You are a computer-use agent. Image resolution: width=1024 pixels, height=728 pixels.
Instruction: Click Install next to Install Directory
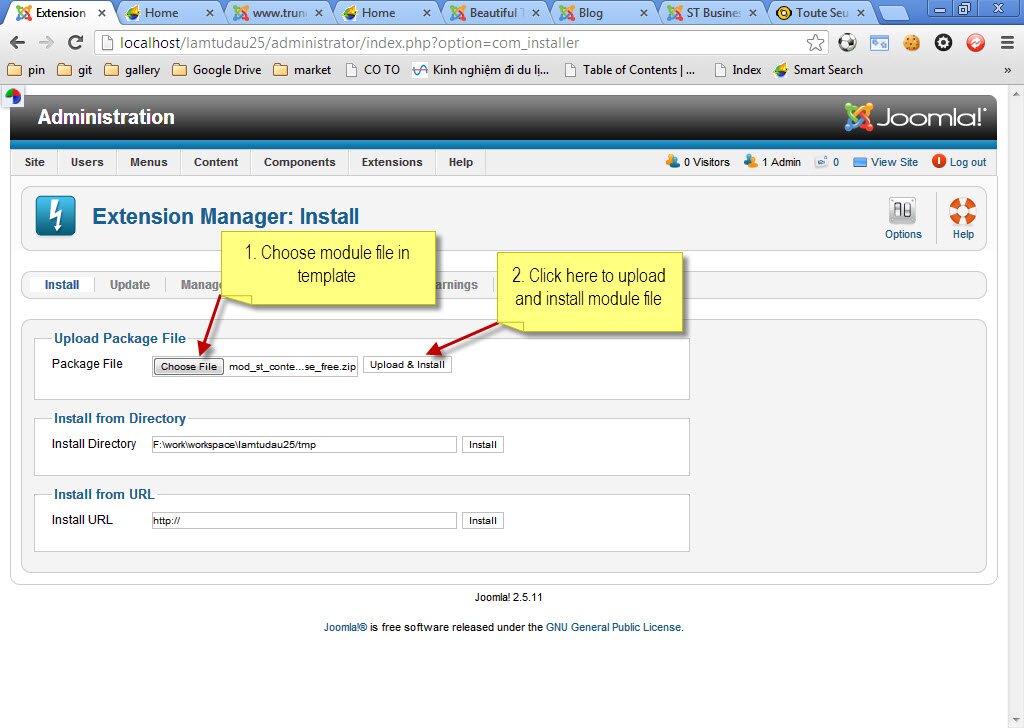tap(482, 444)
